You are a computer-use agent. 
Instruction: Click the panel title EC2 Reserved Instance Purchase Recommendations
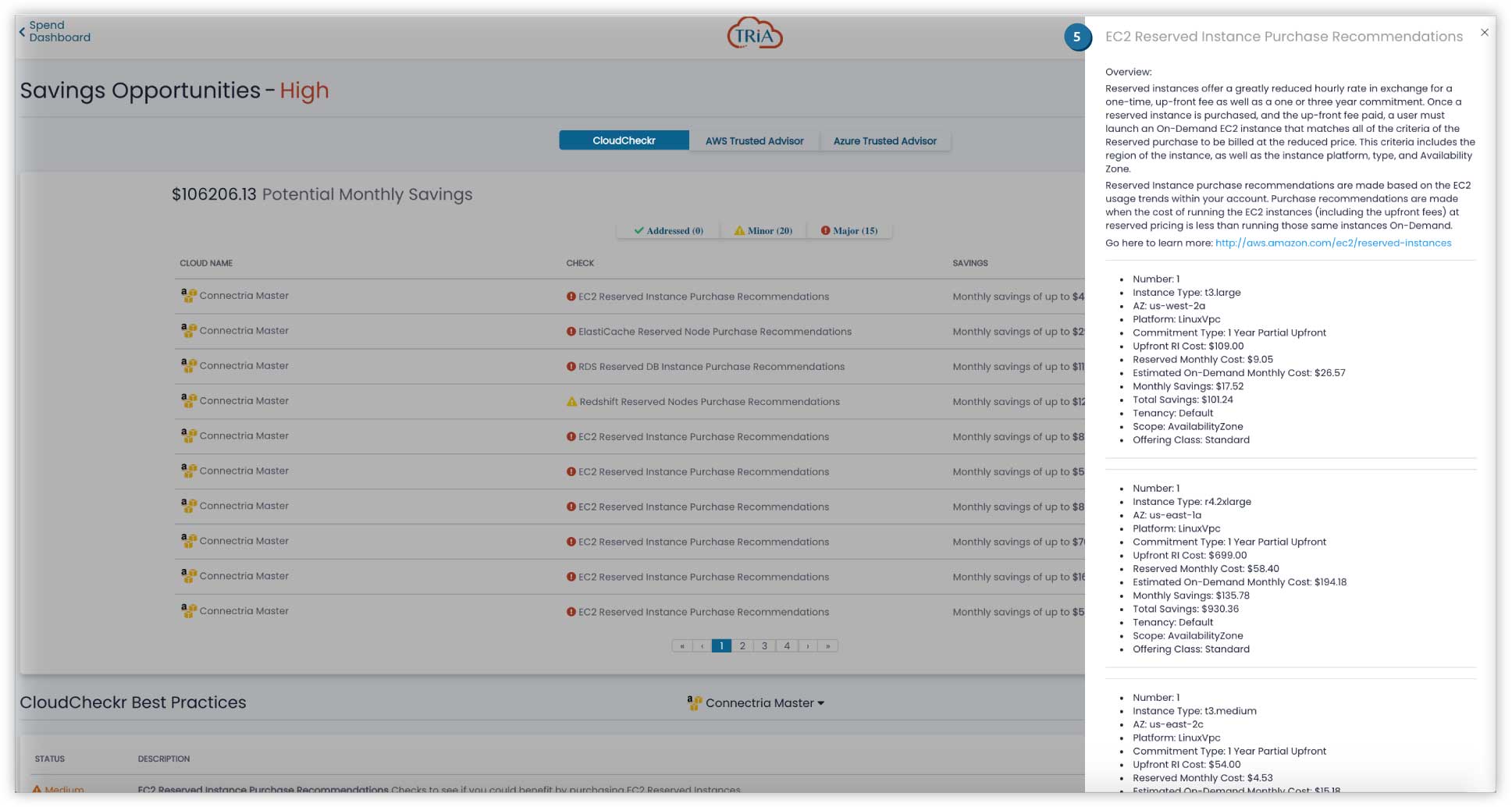pyautogui.click(x=1284, y=37)
